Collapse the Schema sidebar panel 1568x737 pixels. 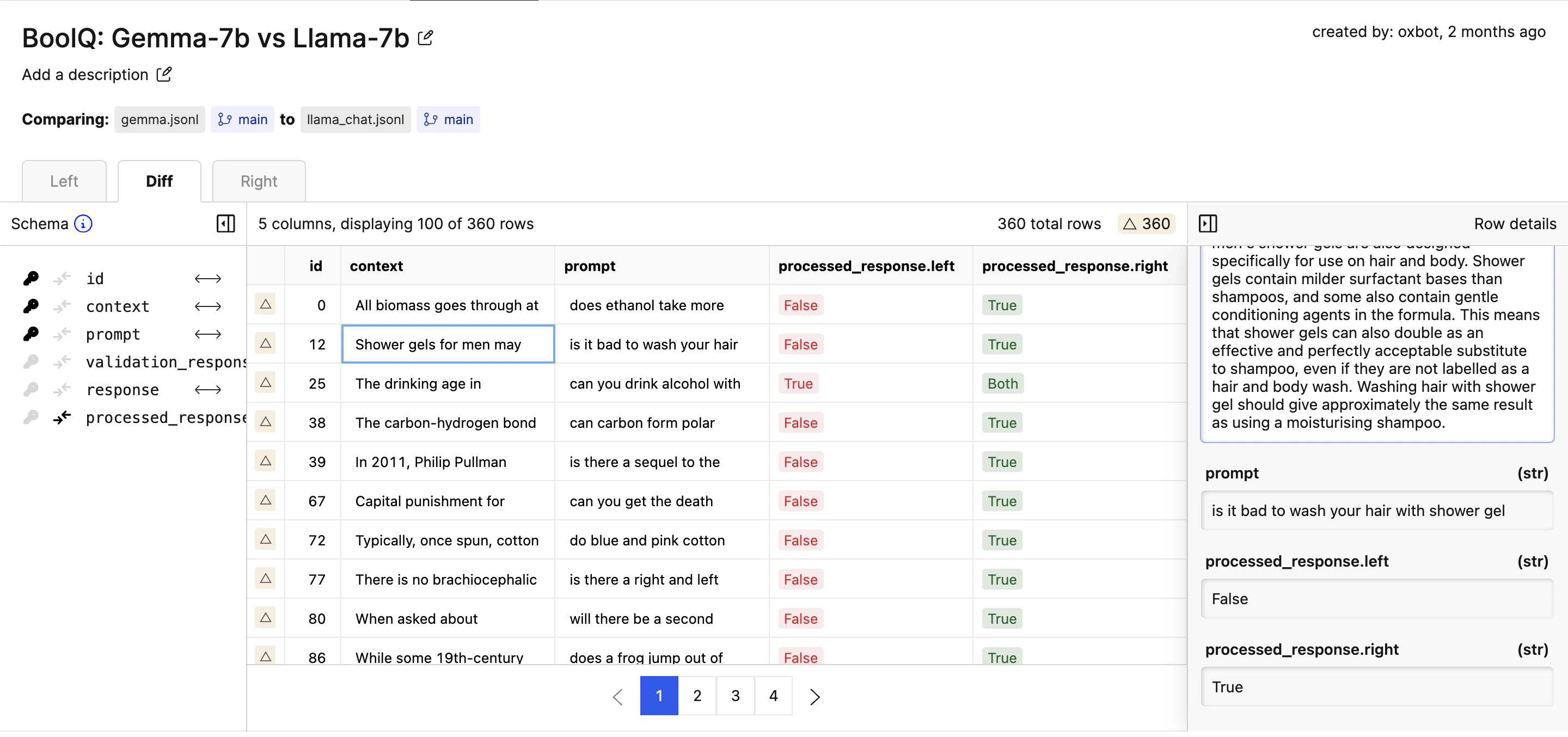(x=225, y=223)
